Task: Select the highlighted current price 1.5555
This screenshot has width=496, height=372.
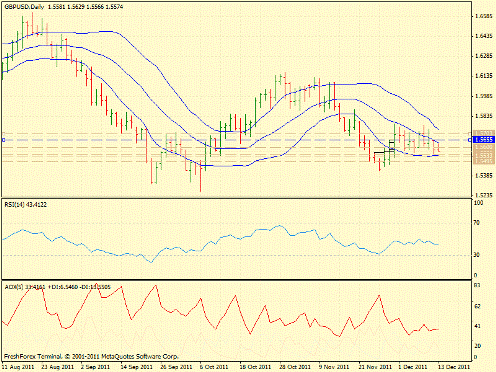Action: pyautogui.click(x=484, y=140)
